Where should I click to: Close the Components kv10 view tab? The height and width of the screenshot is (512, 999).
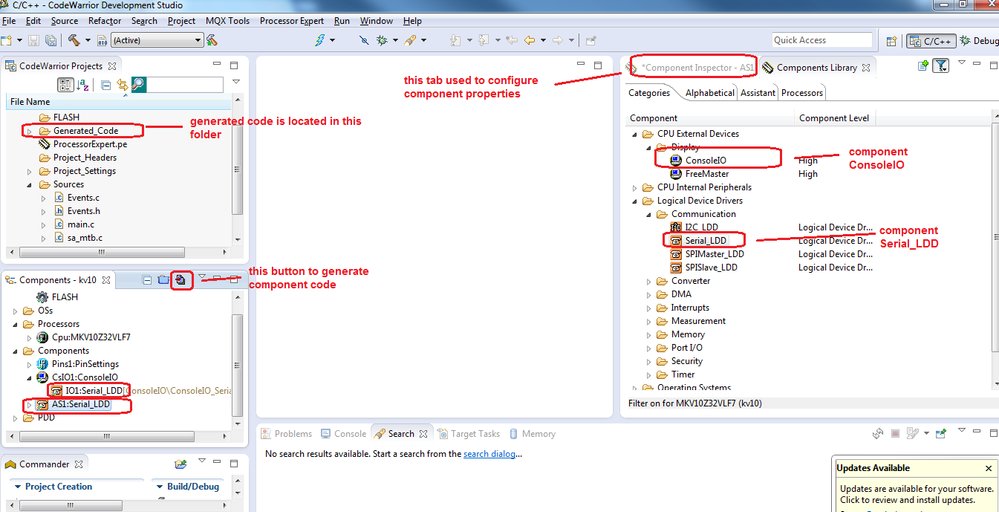point(106,280)
